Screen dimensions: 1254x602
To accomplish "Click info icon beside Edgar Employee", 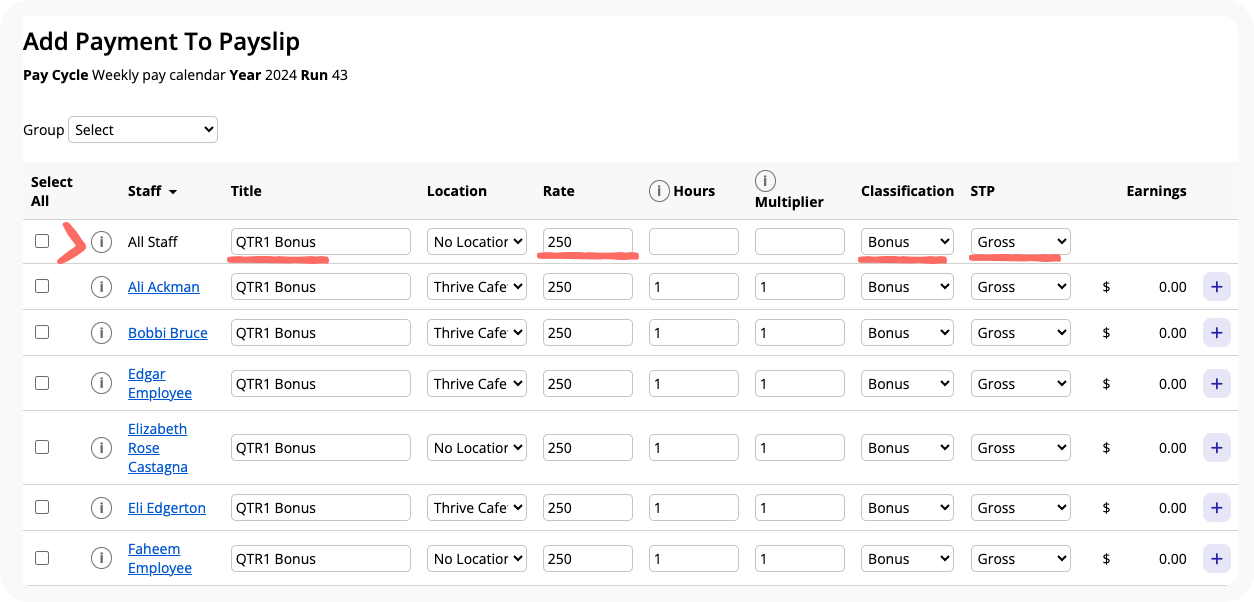I will coord(101,384).
